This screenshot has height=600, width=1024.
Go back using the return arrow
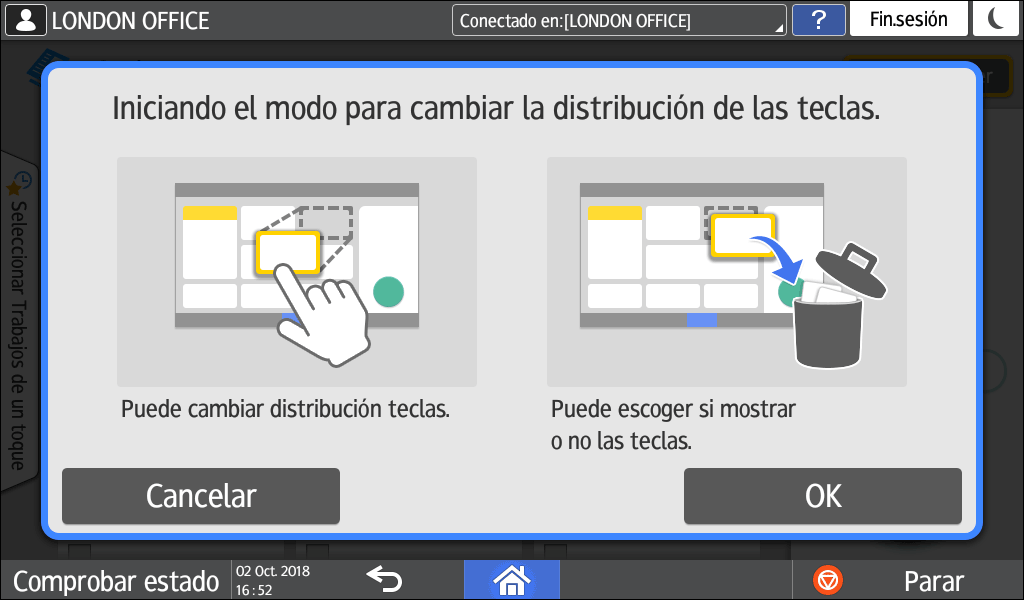[383, 579]
